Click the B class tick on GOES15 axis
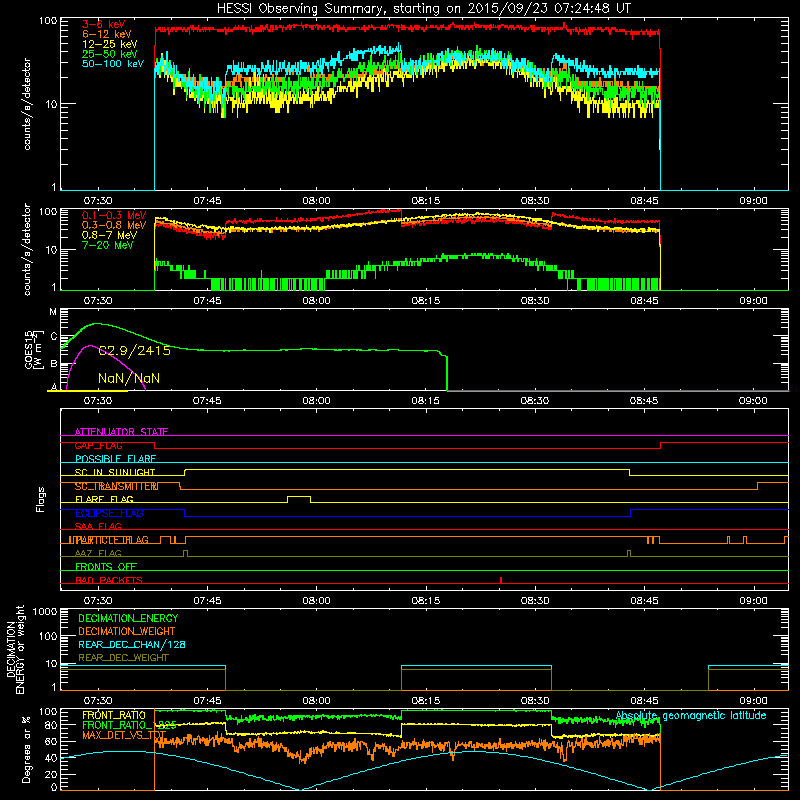This screenshot has height=800, width=800. pyautogui.click(x=54, y=364)
